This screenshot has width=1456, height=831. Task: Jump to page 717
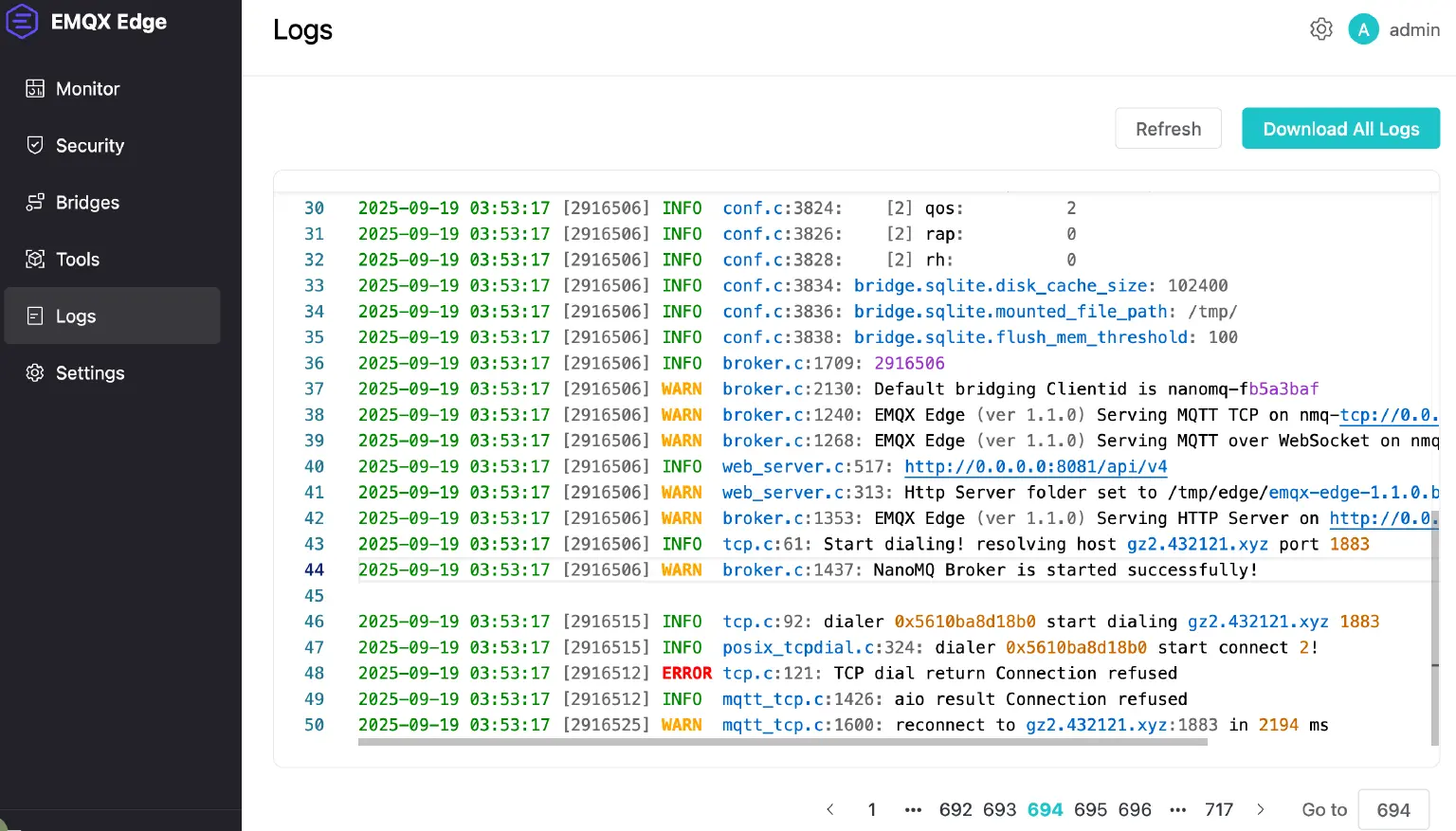click(x=1218, y=809)
